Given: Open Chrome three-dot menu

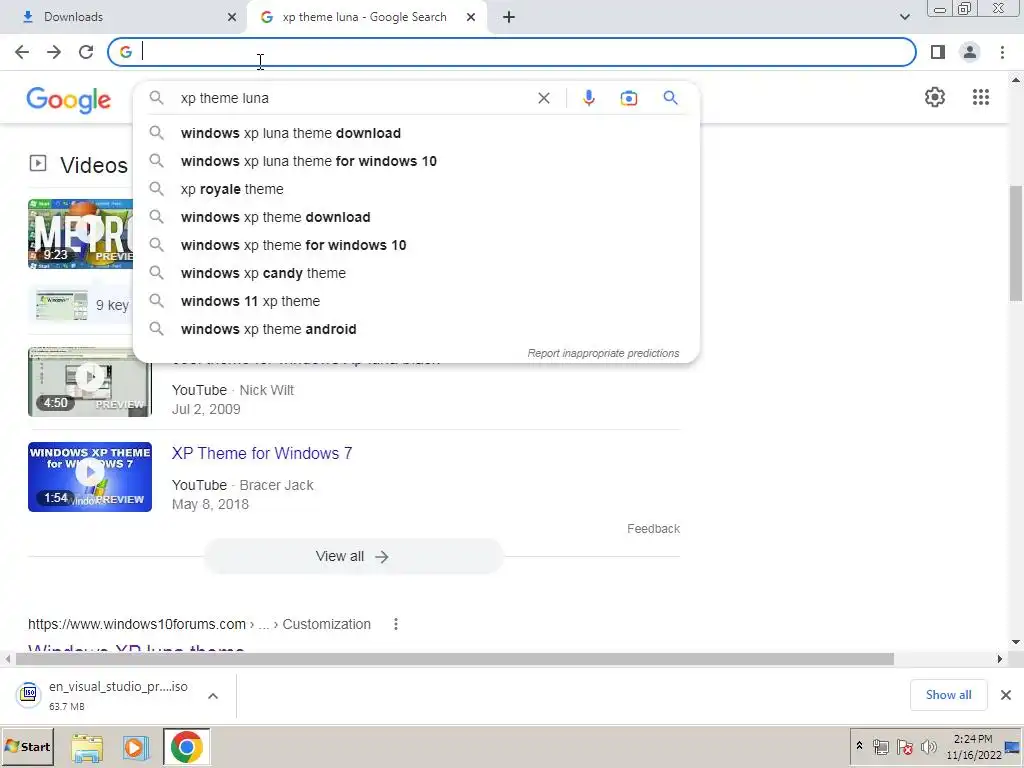Looking at the screenshot, I should pos(1002,52).
